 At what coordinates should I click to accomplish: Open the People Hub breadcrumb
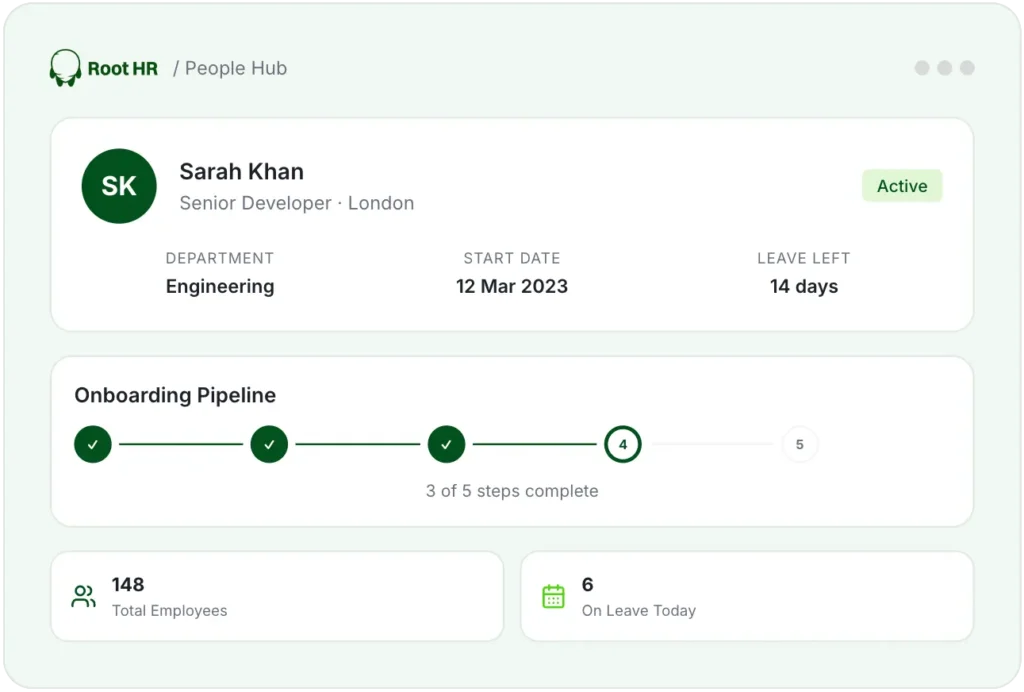pos(236,68)
